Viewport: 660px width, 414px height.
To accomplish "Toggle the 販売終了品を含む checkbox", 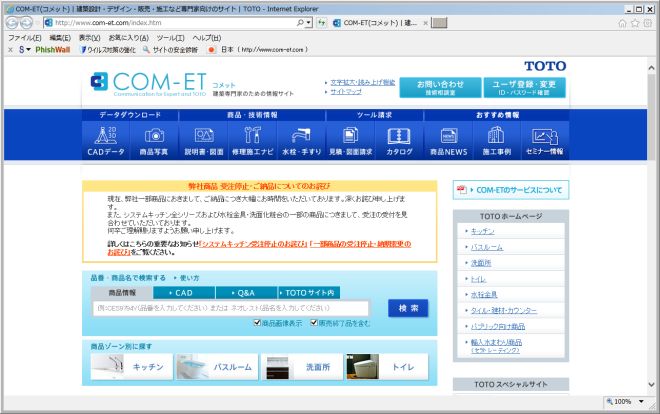I will [314, 323].
